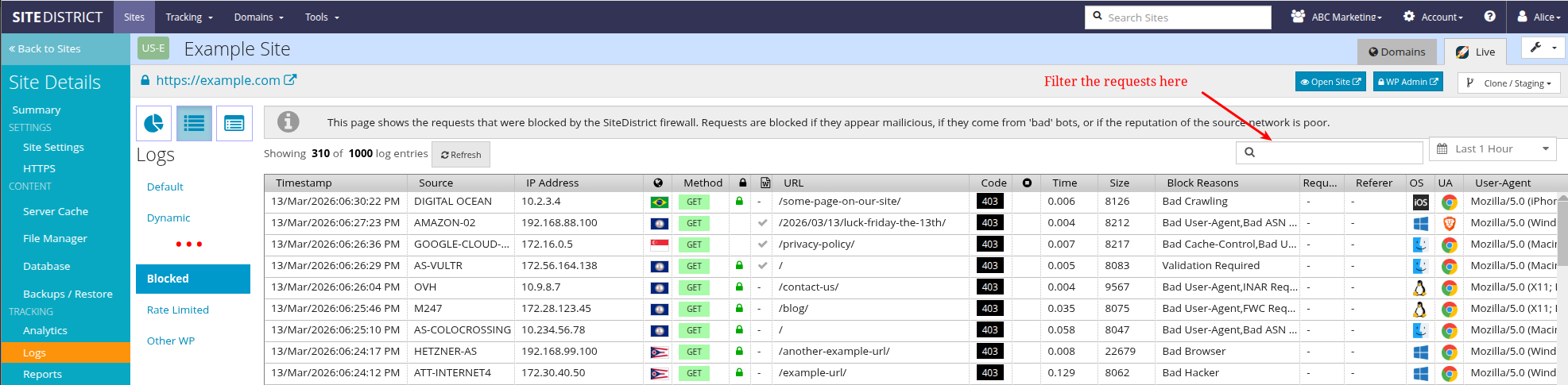1568x385 pixels.
Task: Expand the ABC Marketing team menu
Action: [1337, 17]
